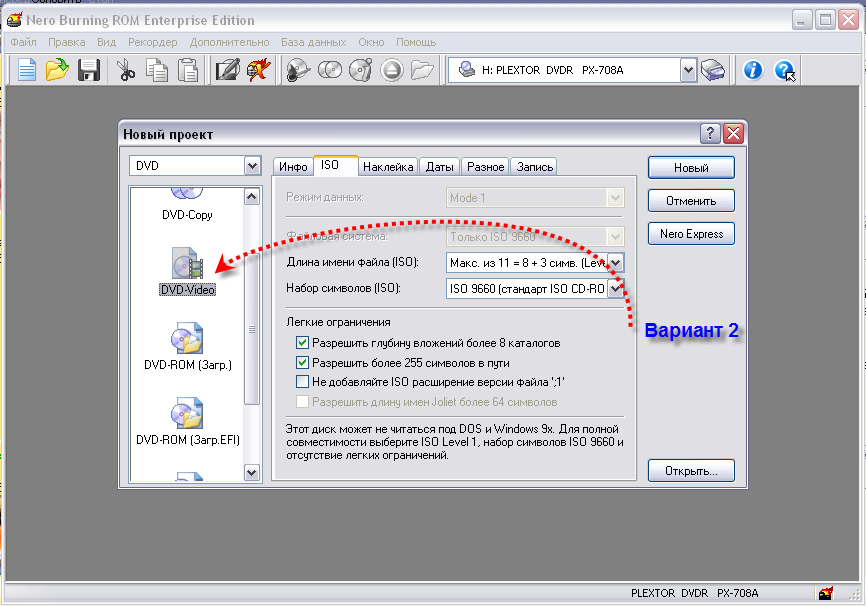This screenshot has width=866, height=606.
Task: Click the Cut scissors icon
Action: pos(126,70)
